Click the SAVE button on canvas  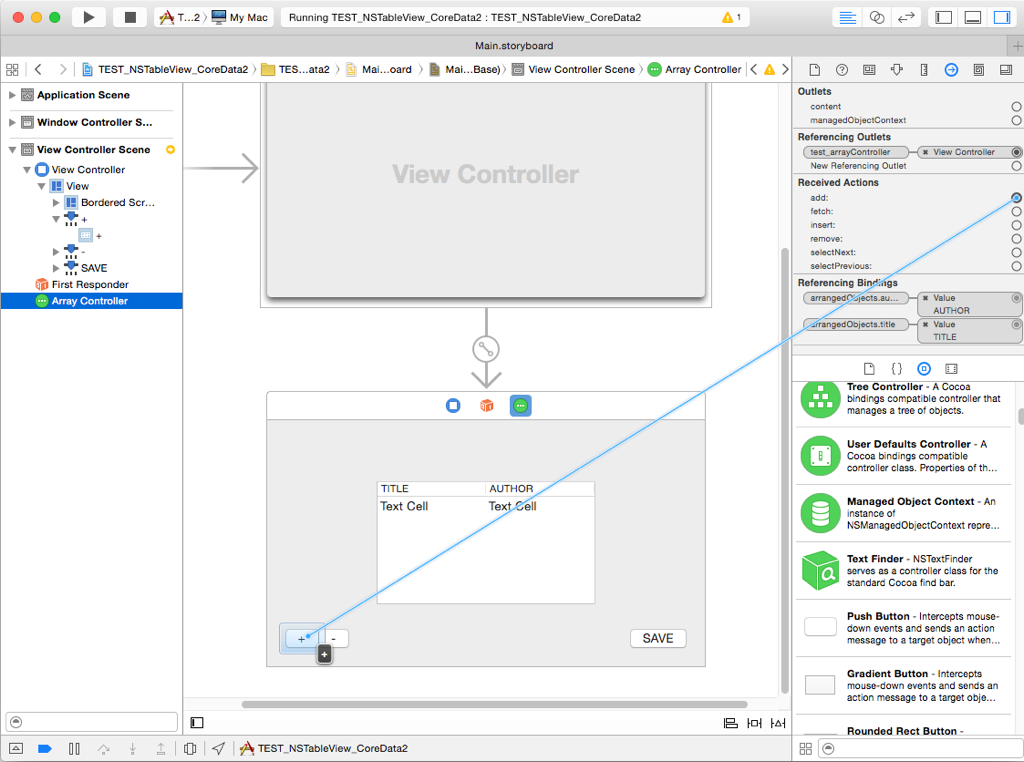click(x=658, y=639)
